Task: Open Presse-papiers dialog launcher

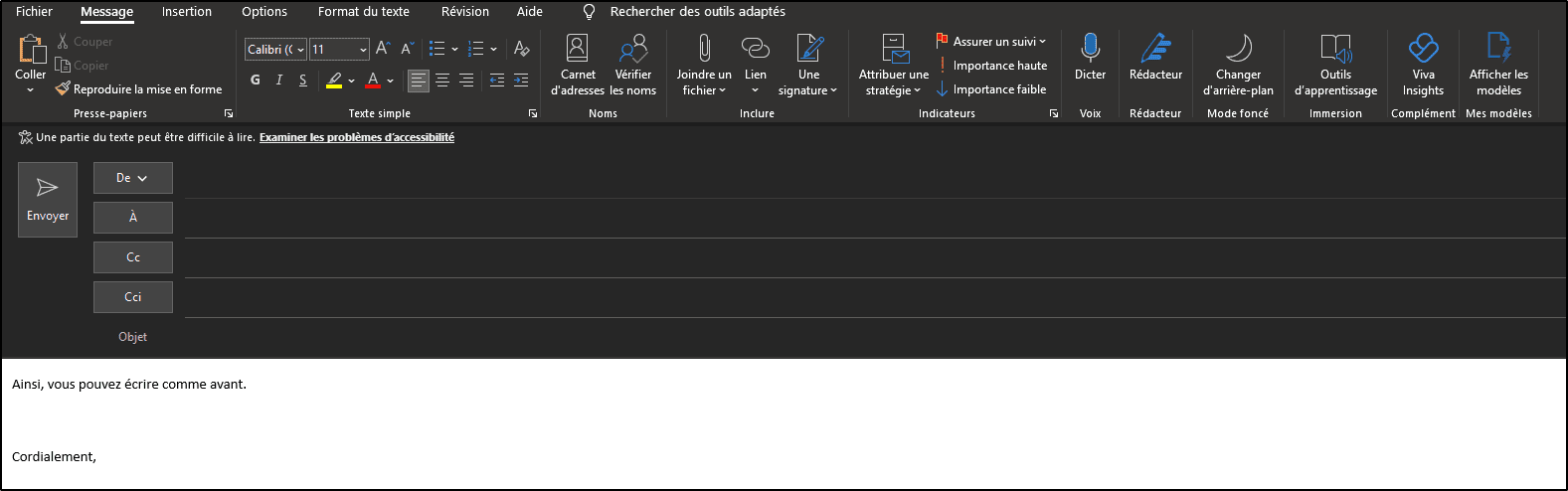Action: click(229, 114)
